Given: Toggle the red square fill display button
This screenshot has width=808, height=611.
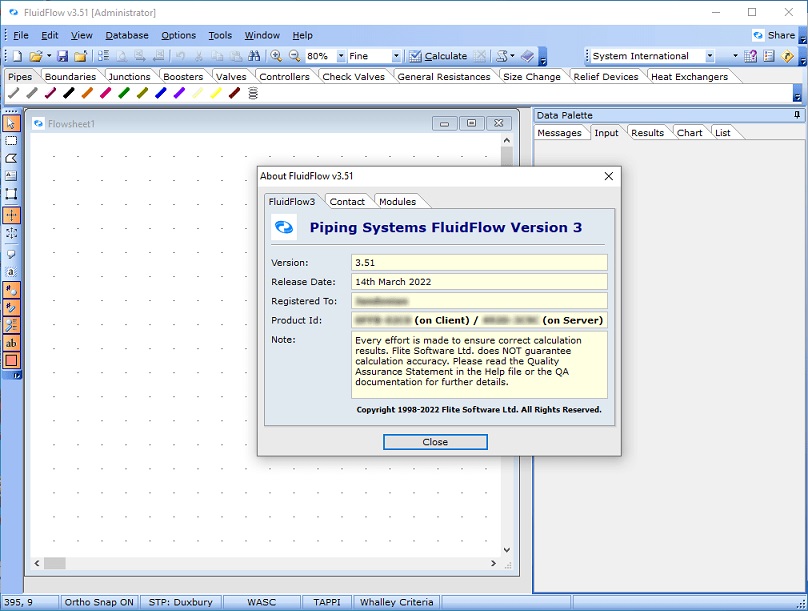Looking at the screenshot, I should [11, 361].
